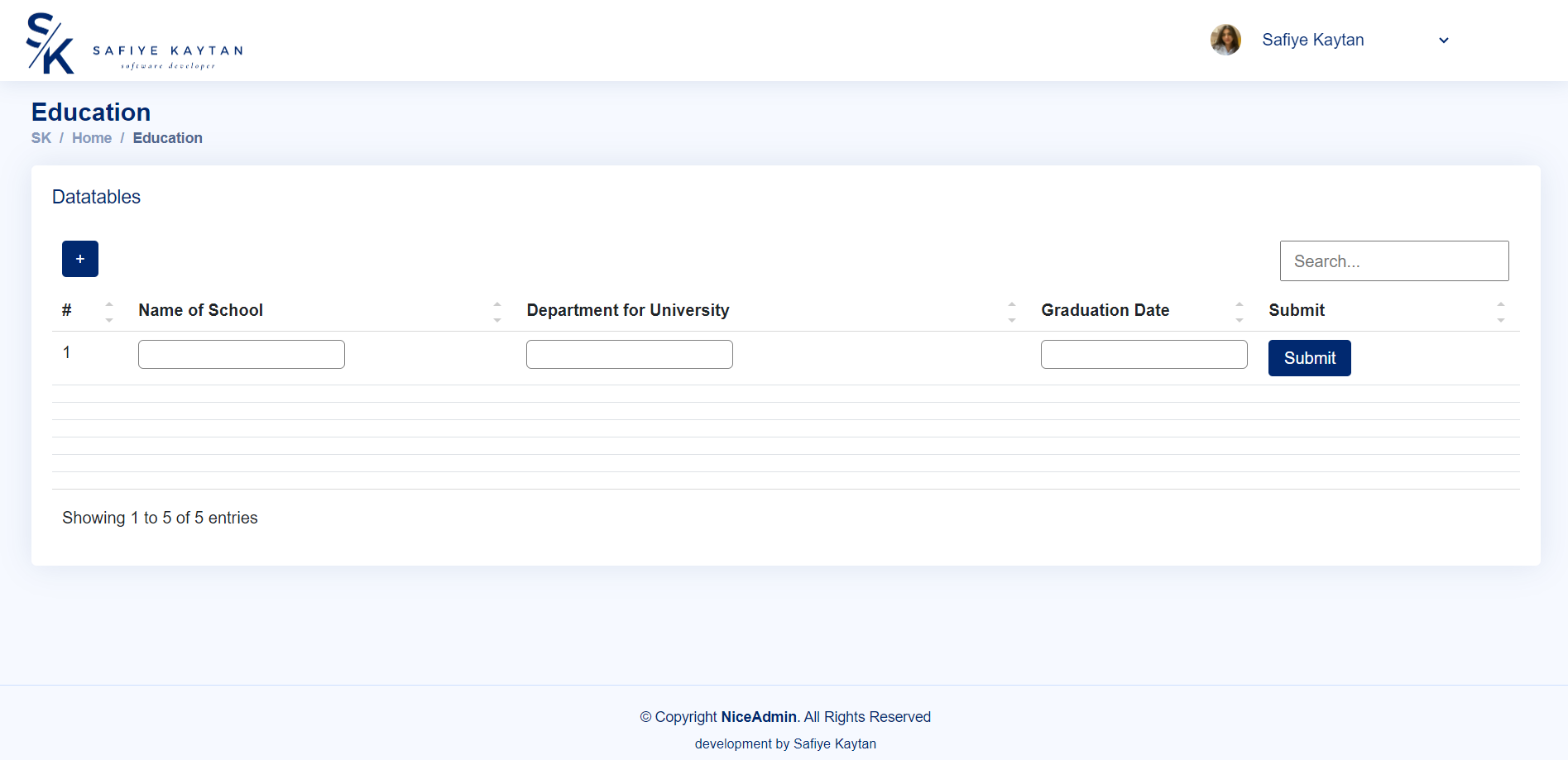The image size is (1568, 760).
Task: Click the SK breadcrumb link
Action: tap(41, 137)
